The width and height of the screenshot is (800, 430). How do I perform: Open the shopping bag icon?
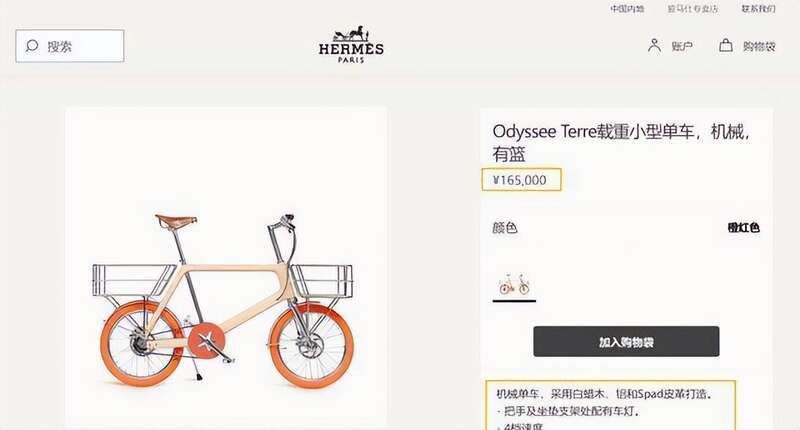click(726, 45)
